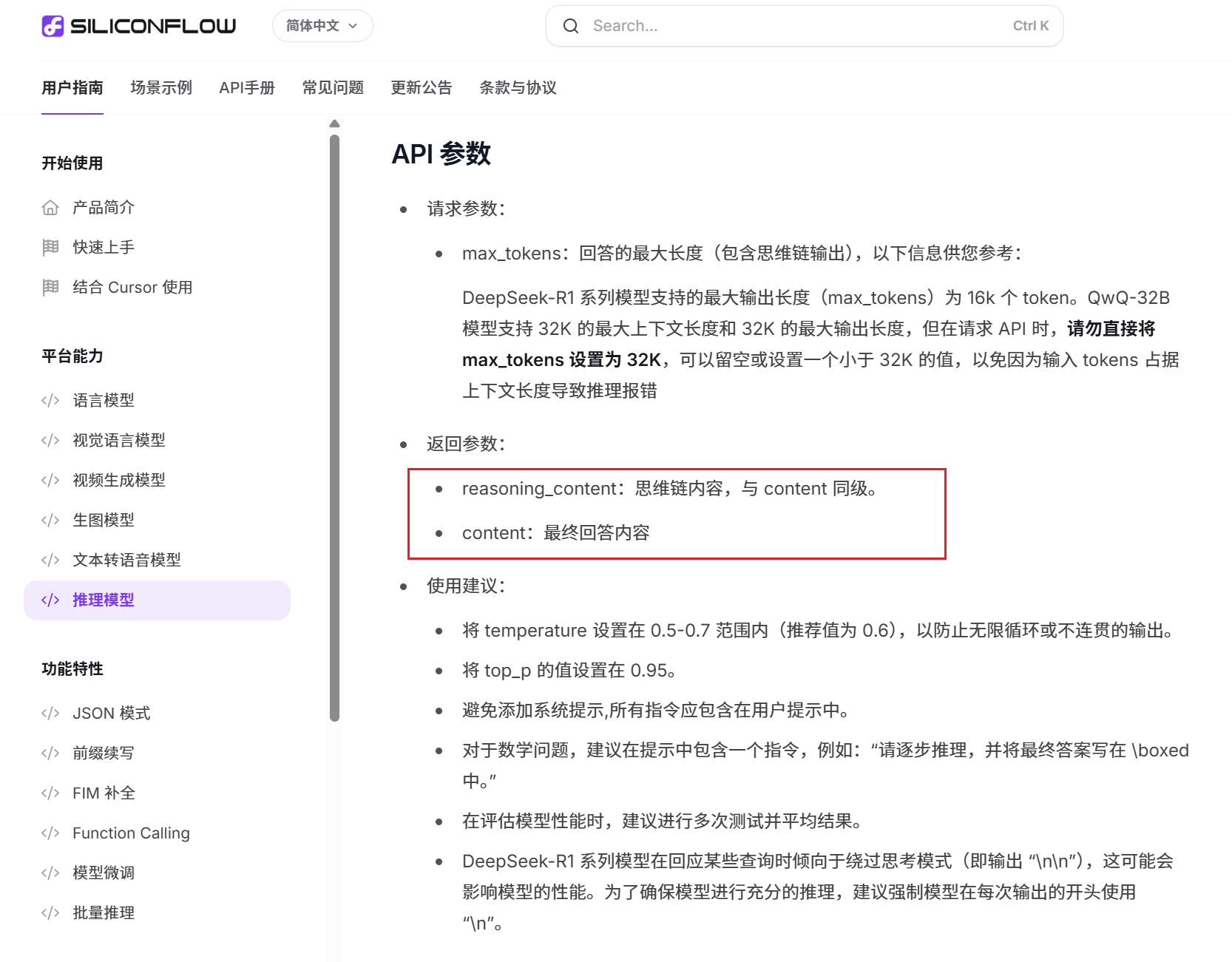Viewport: 1232px width, 962px height.
Task: Open the 语言模型 sidebar link
Action: [104, 401]
